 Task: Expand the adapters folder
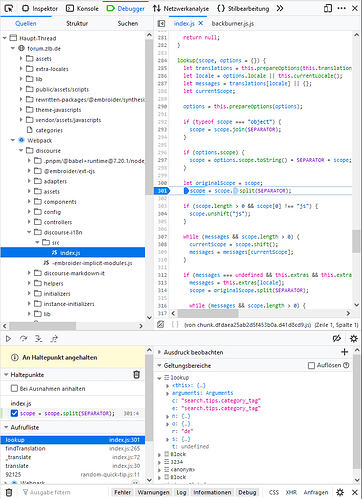pos(29,181)
